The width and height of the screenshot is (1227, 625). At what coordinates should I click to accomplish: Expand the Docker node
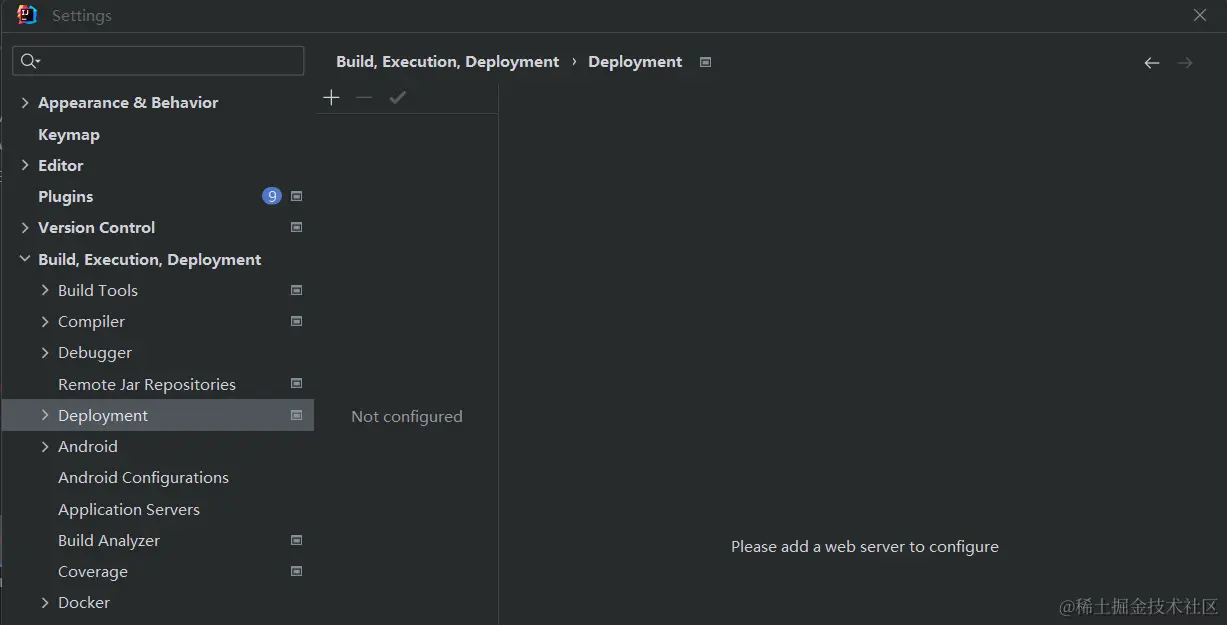pos(45,602)
